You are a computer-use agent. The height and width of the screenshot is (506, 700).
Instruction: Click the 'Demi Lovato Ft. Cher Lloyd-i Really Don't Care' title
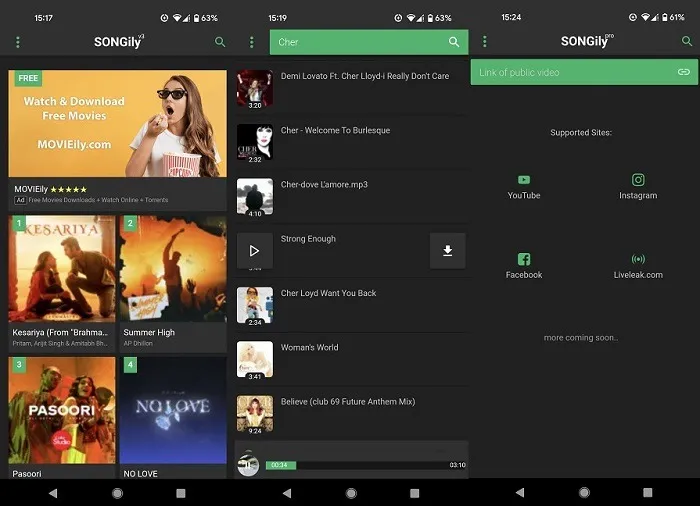coord(365,76)
